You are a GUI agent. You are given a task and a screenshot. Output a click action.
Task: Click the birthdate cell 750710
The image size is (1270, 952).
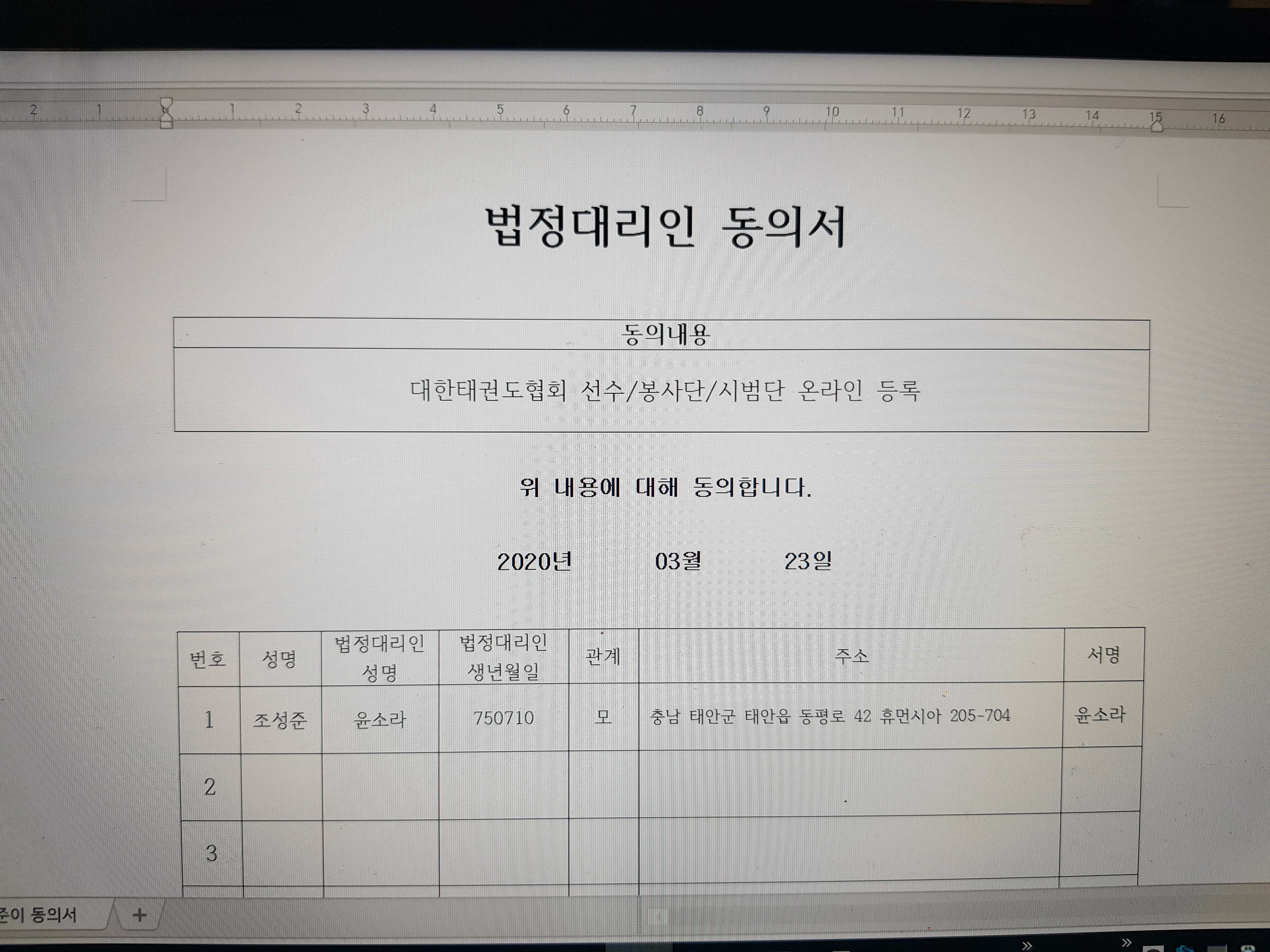(504, 717)
